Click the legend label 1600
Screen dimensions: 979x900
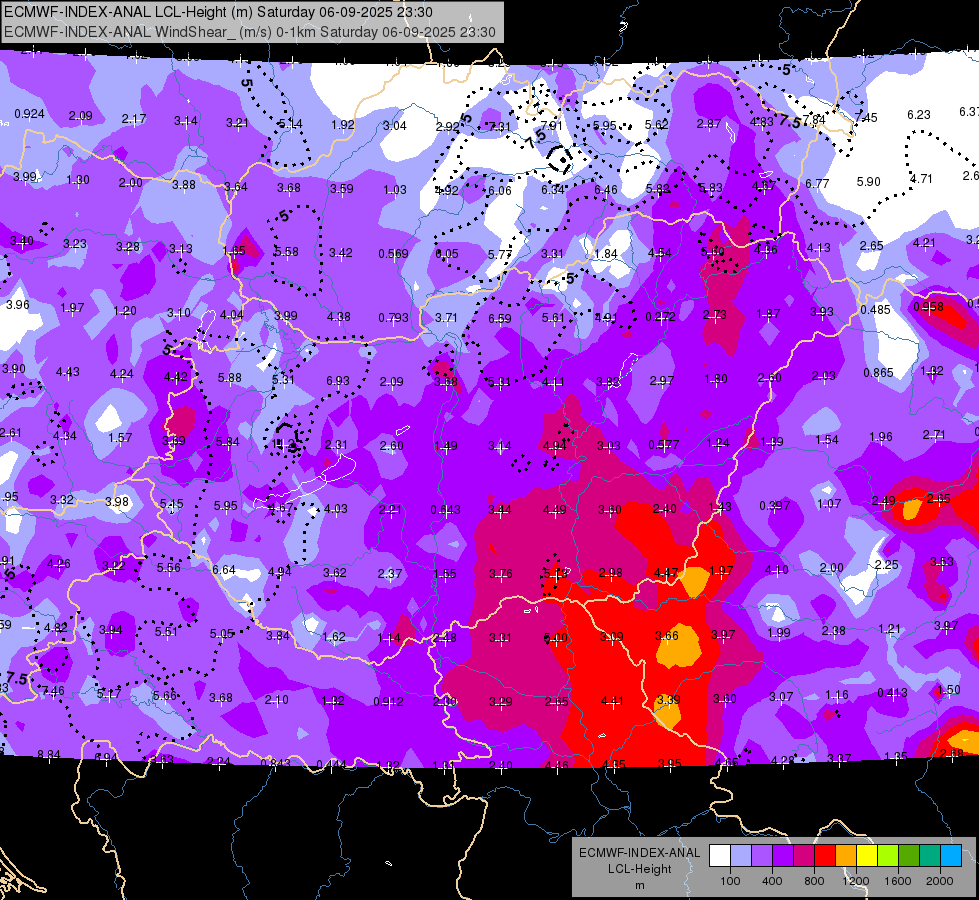pyautogui.click(x=898, y=881)
